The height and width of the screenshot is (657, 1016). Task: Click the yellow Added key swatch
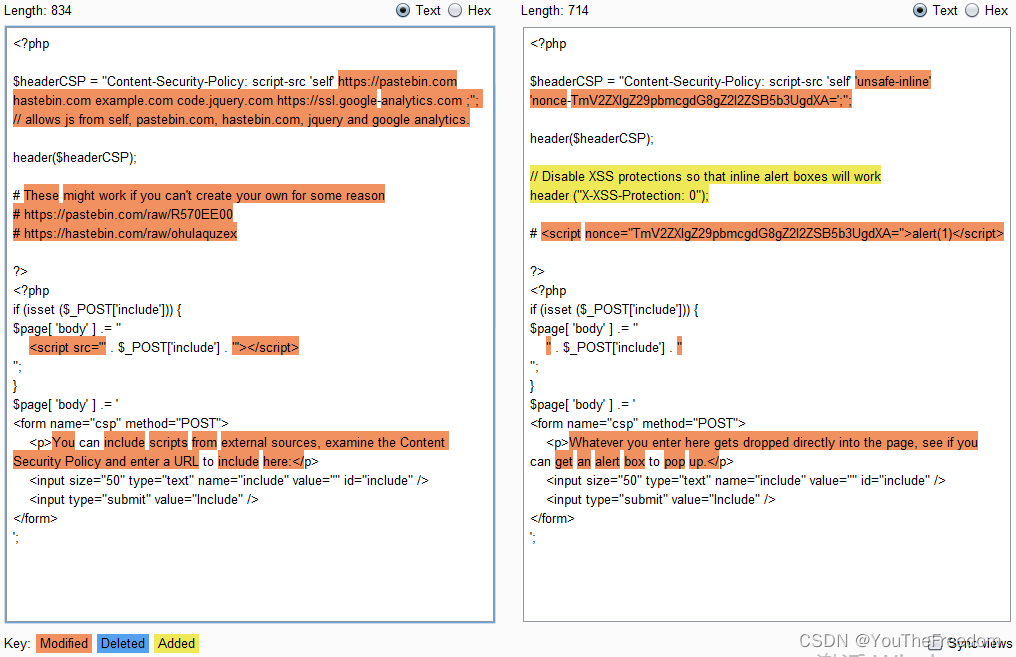pyautogui.click(x=176, y=643)
